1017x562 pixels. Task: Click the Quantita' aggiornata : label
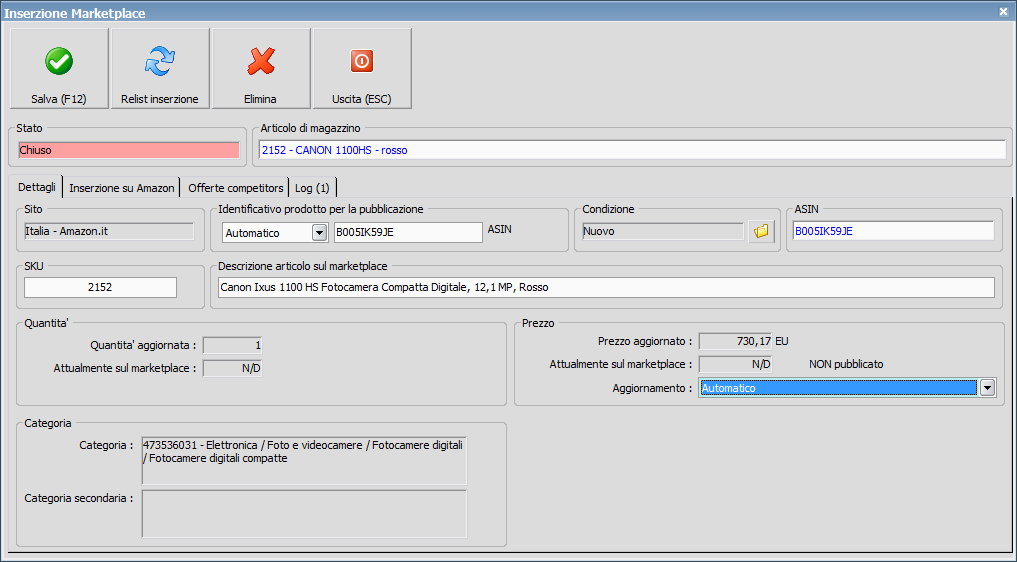pyautogui.click(x=143, y=345)
